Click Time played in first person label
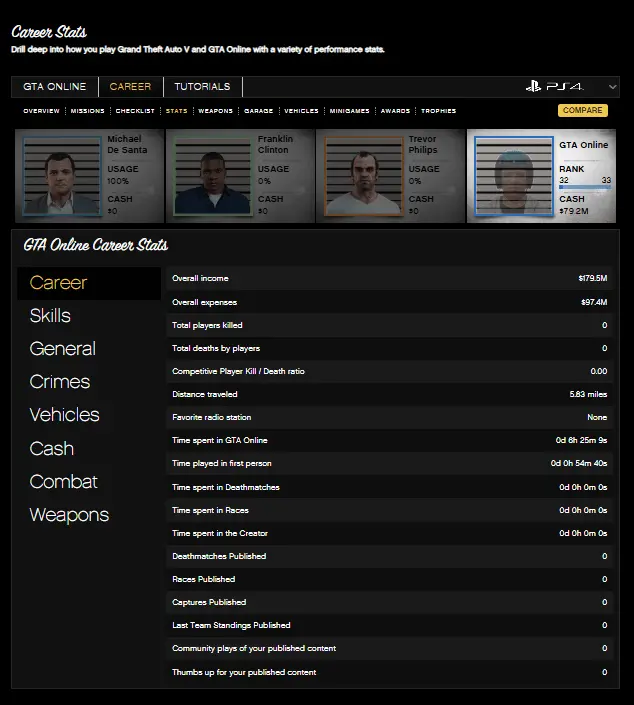 pyautogui.click(x=222, y=463)
